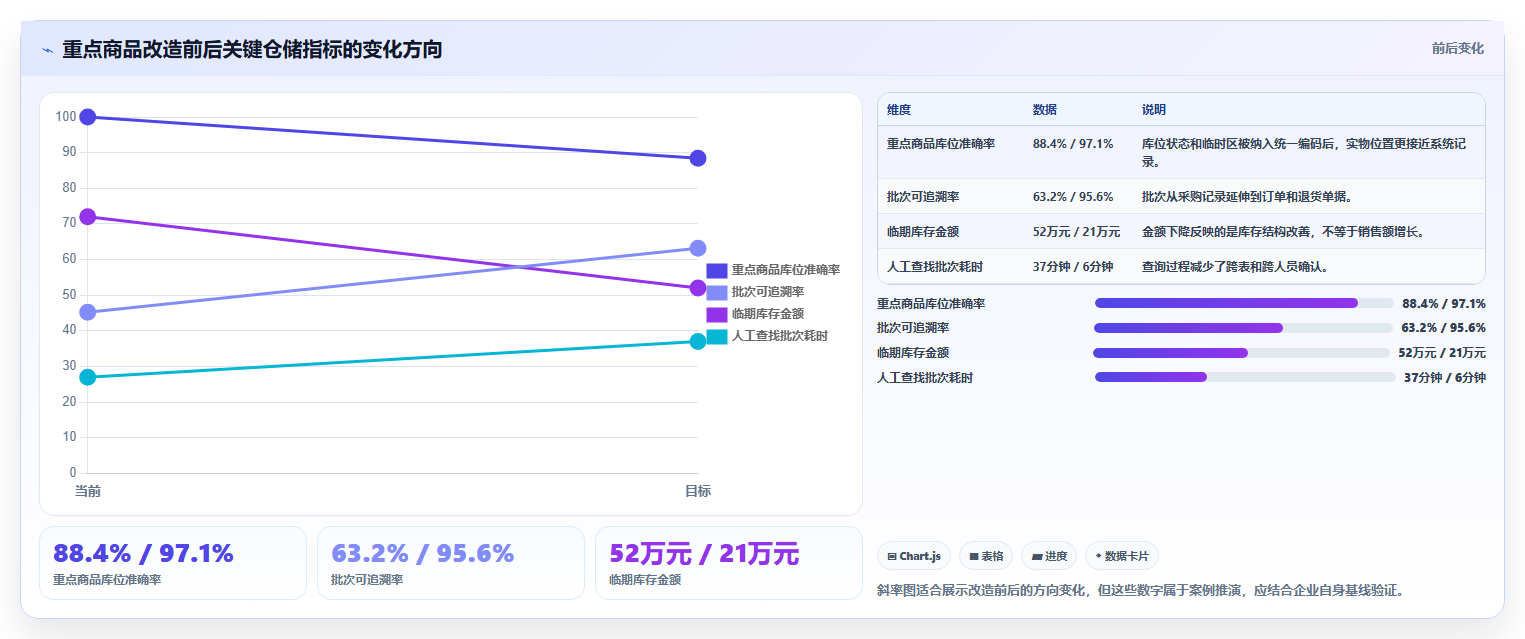The width and height of the screenshot is (1525, 639).
Task: Open the 63.2% / 95.6% data card
Action: pyautogui.click(x=451, y=563)
